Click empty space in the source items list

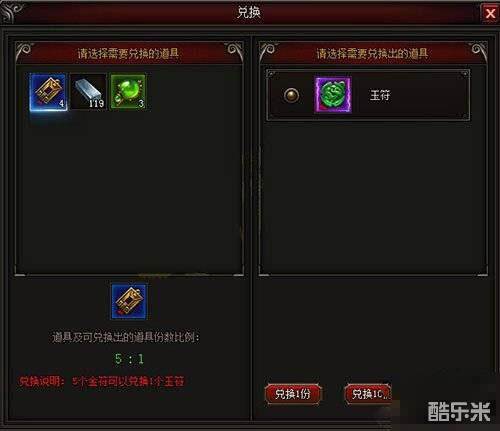tap(129, 193)
